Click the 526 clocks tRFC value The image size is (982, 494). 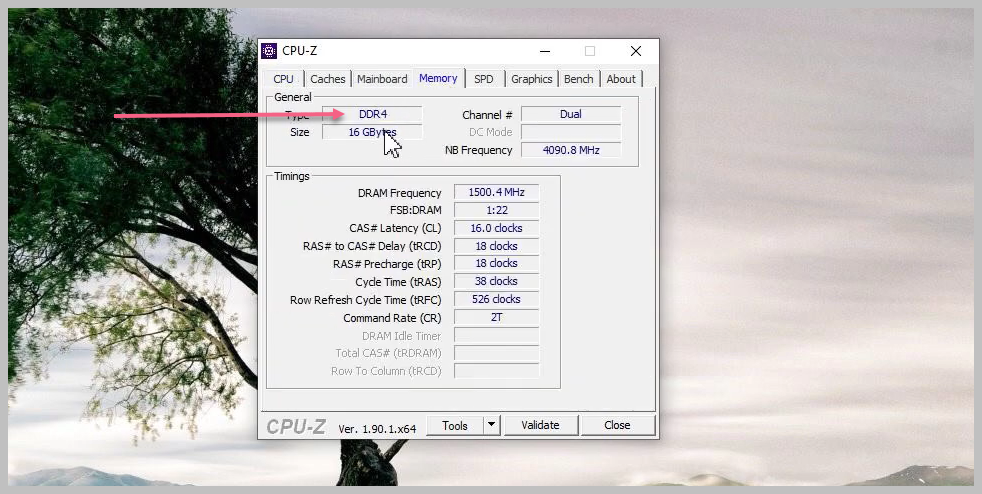(x=497, y=299)
